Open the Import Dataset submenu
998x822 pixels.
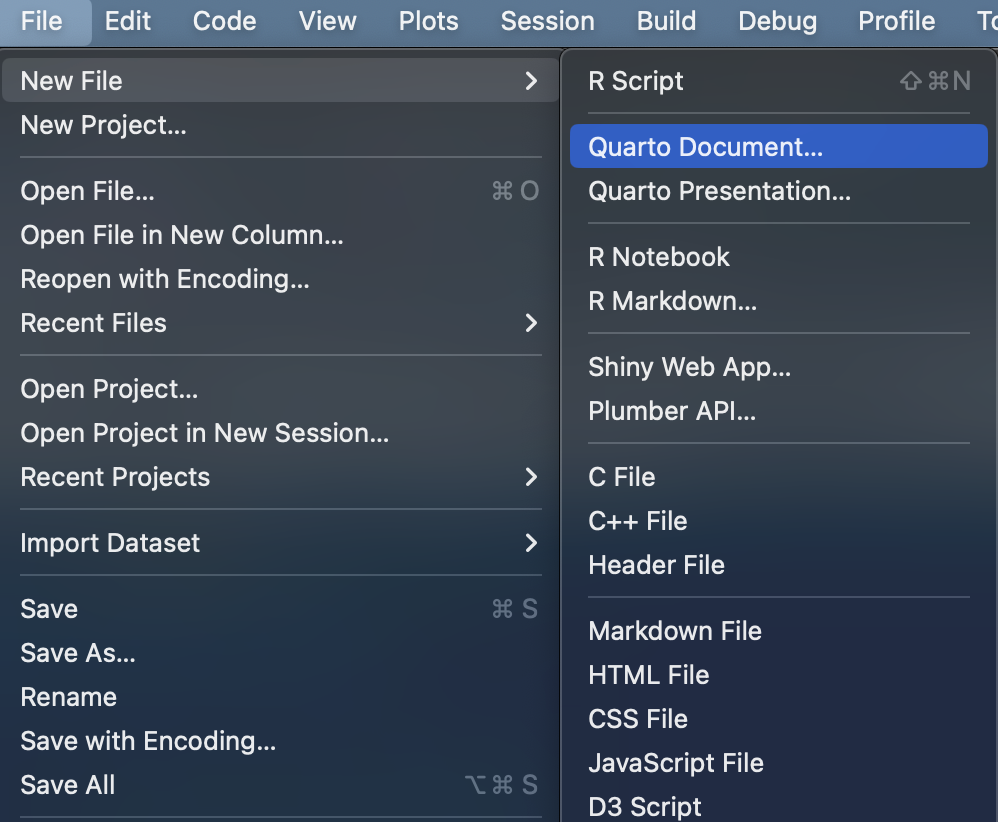110,543
